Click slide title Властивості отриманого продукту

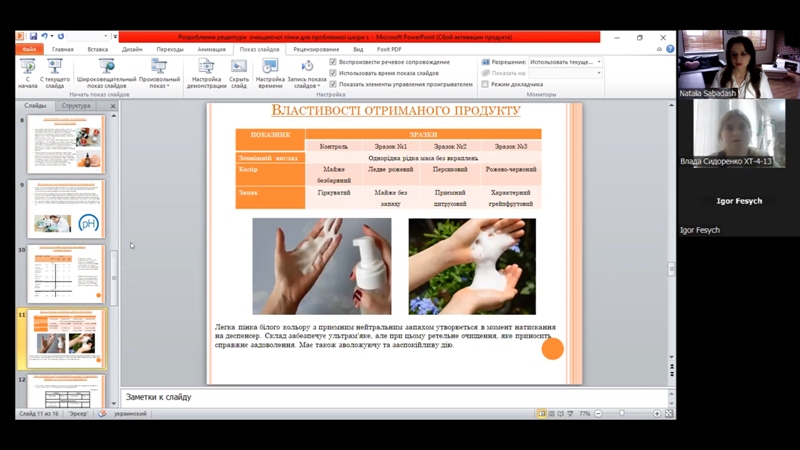point(395,110)
